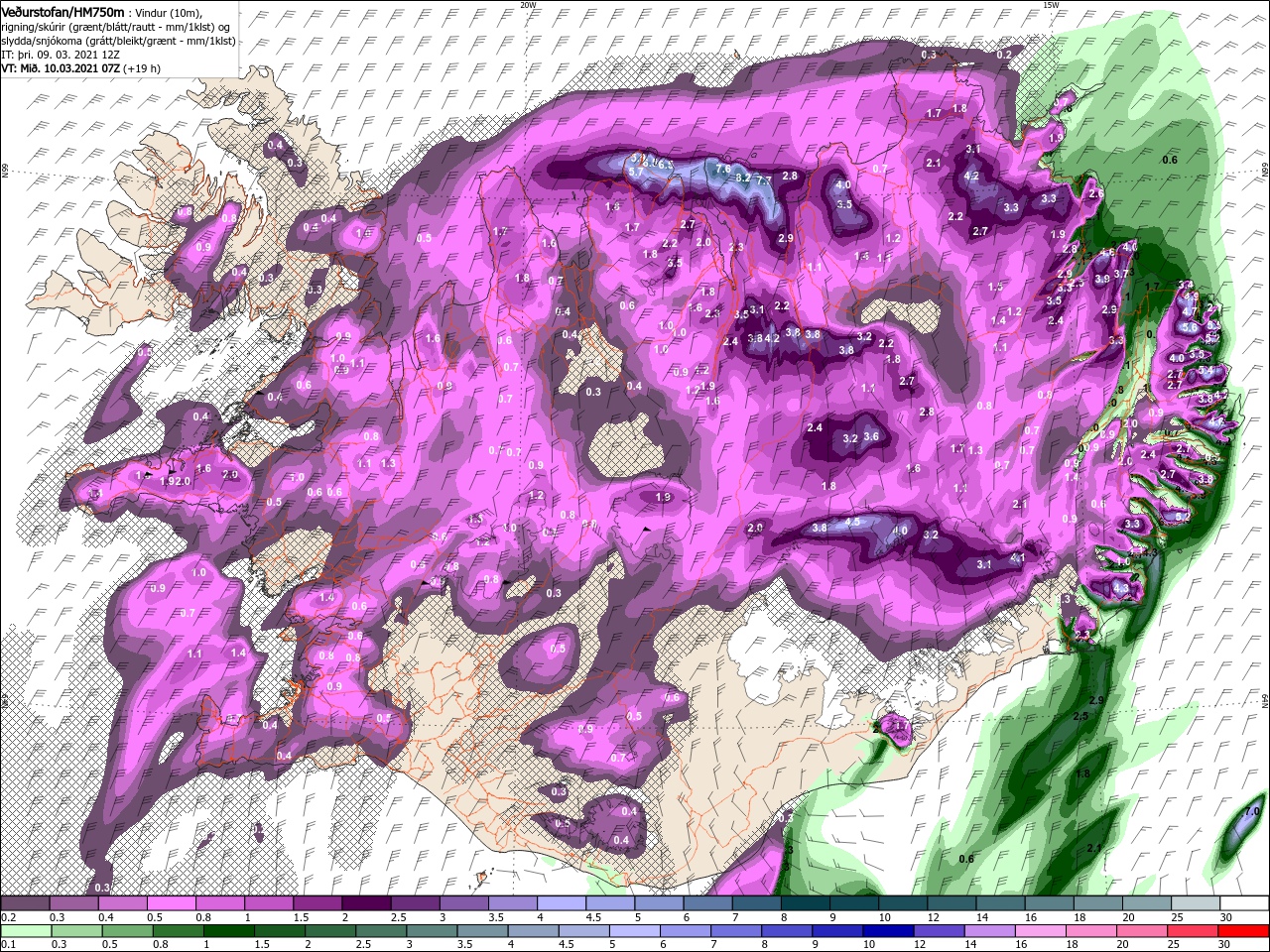The image size is (1270, 952).
Task: Click the bottom-row legend swatch between 2 and 2.5
Action: coord(329,931)
